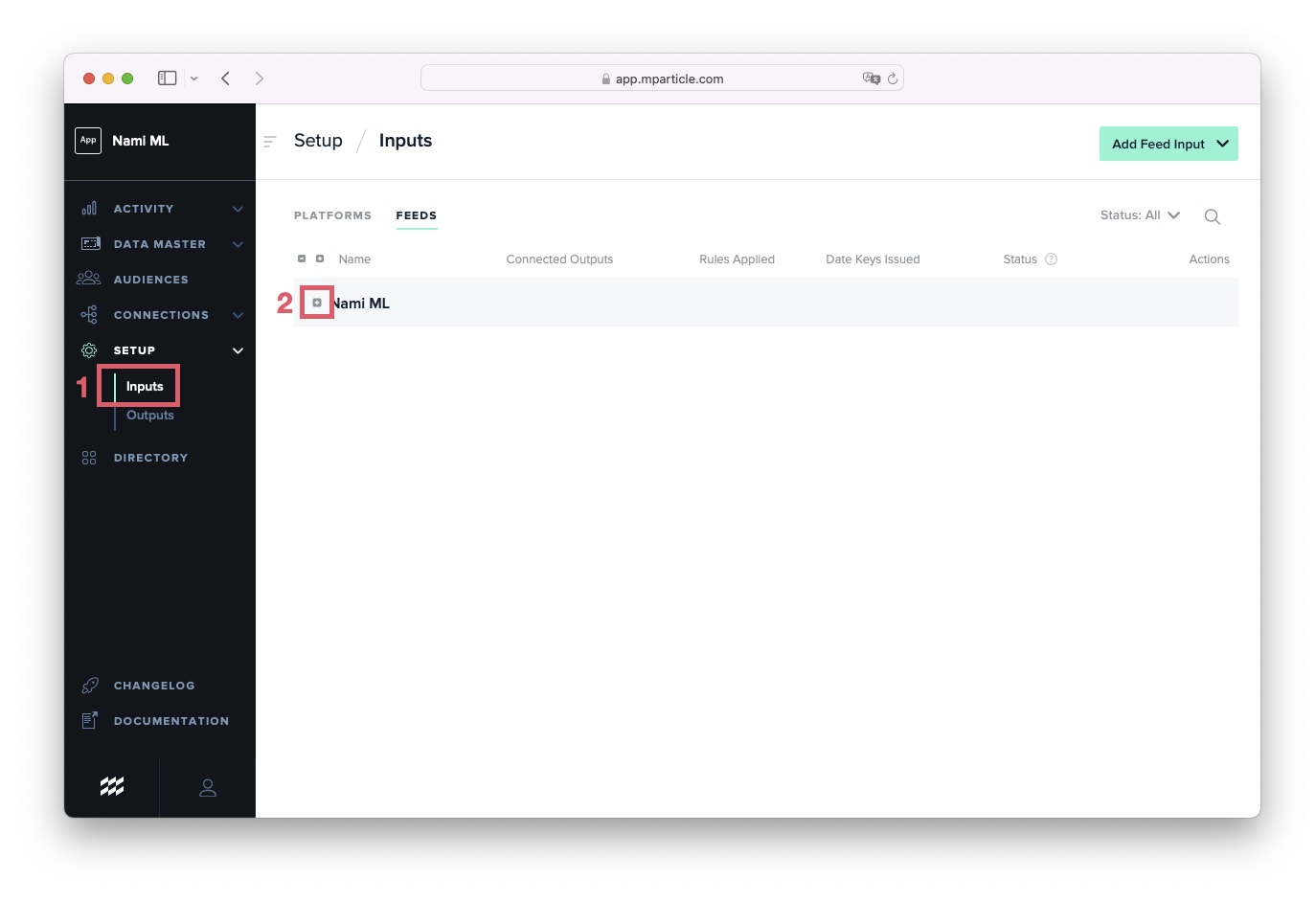Click the Connections nodes icon

[x=89, y=314]
